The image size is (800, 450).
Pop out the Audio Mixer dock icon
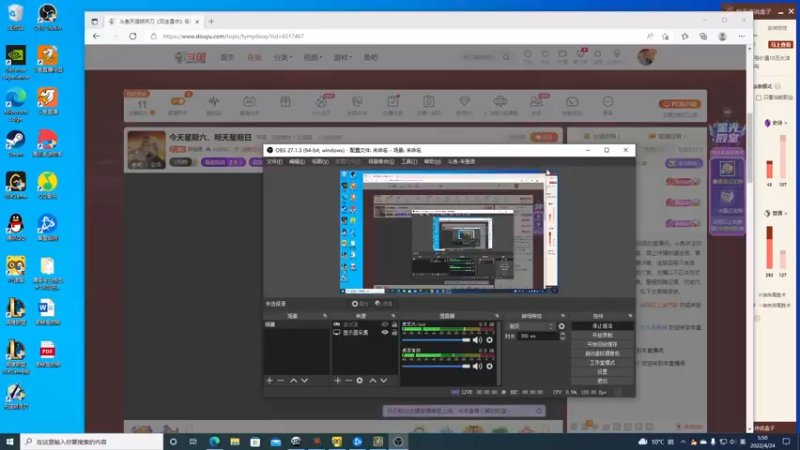tap(496, 316)
